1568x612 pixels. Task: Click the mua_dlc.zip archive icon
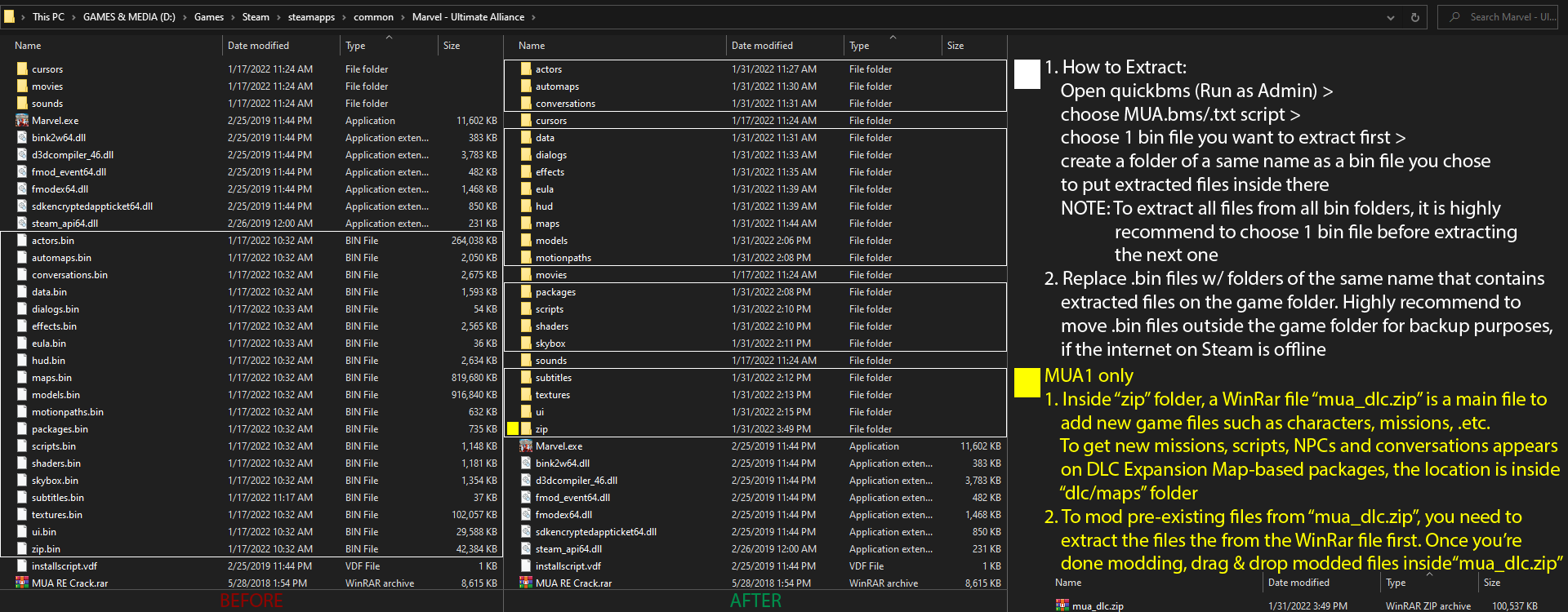point(1062,605)
